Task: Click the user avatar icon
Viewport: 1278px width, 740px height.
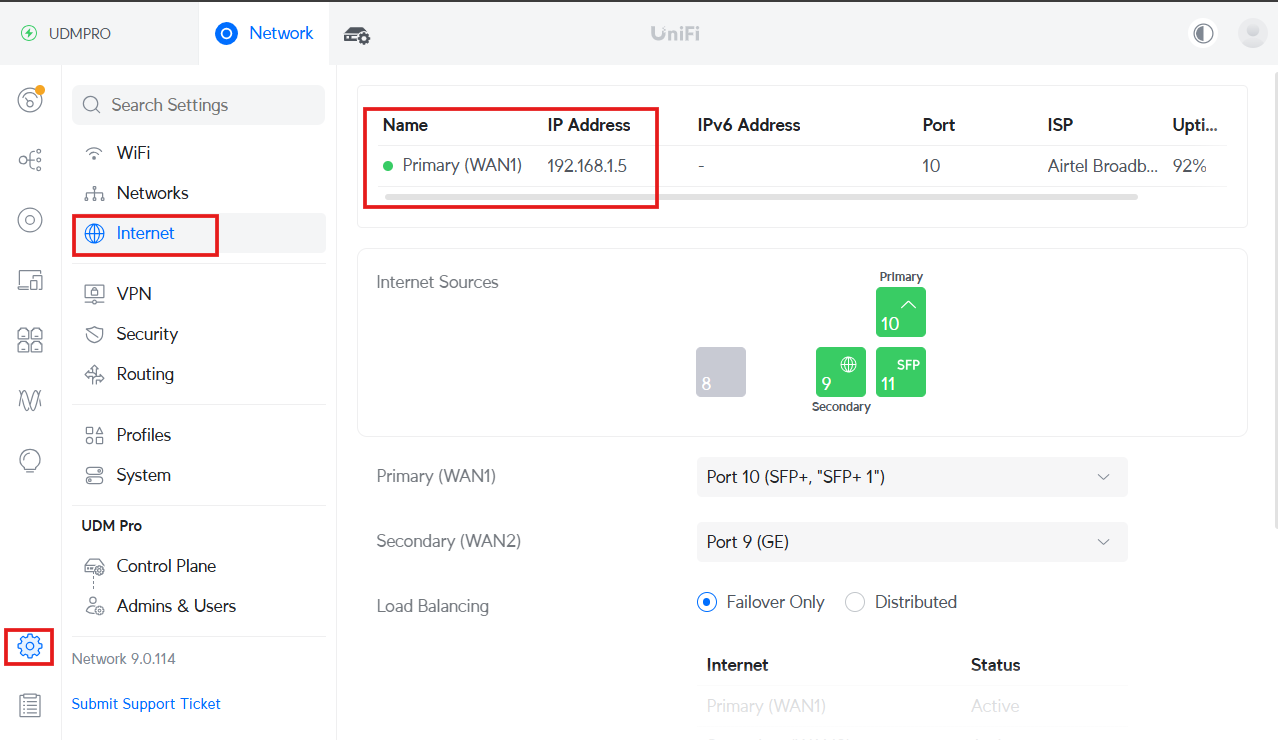Action: point(1252,33)
